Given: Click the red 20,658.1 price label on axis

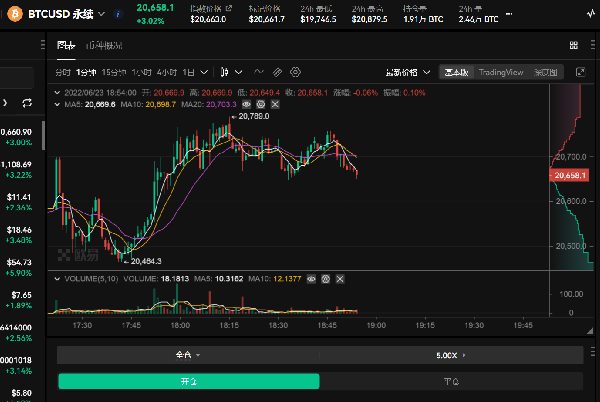Looking at the screenshot, I should point(568,175).
